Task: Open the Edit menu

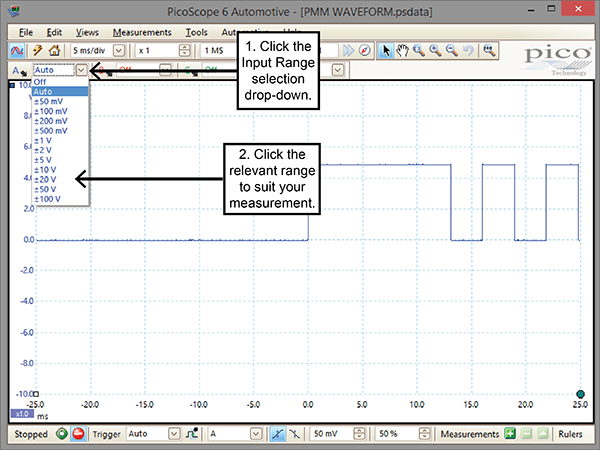Action: 54,33
